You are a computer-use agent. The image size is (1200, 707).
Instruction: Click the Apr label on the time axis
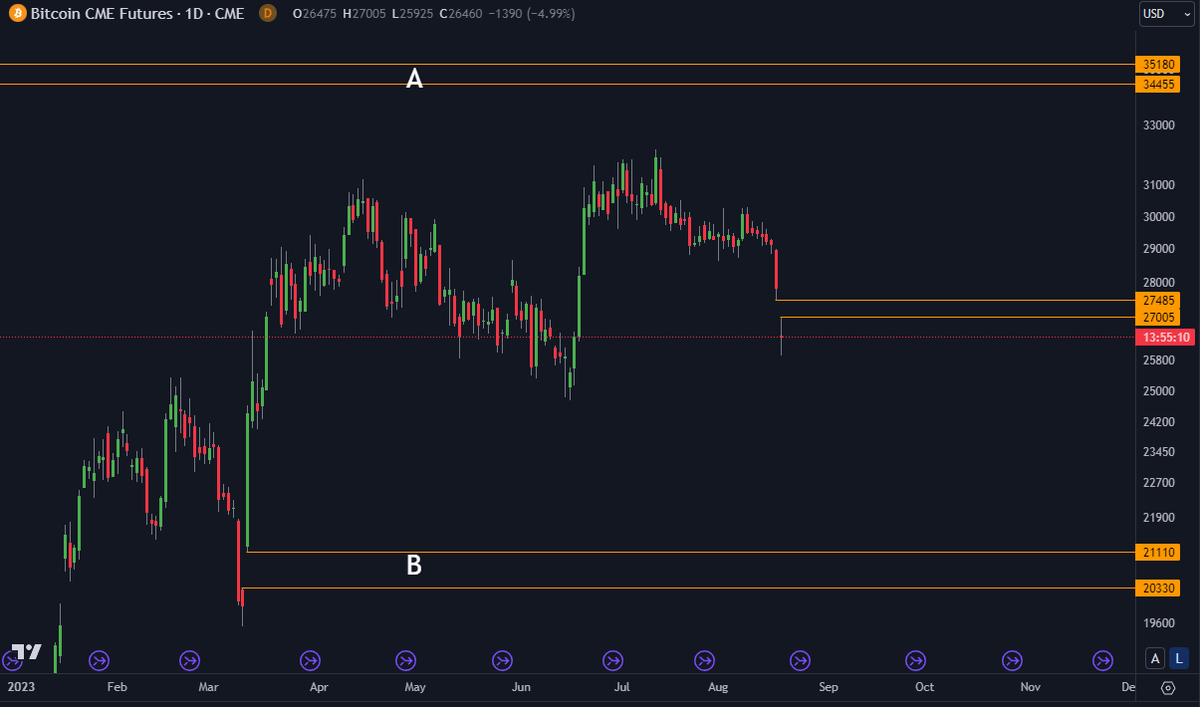coord(319,687)
